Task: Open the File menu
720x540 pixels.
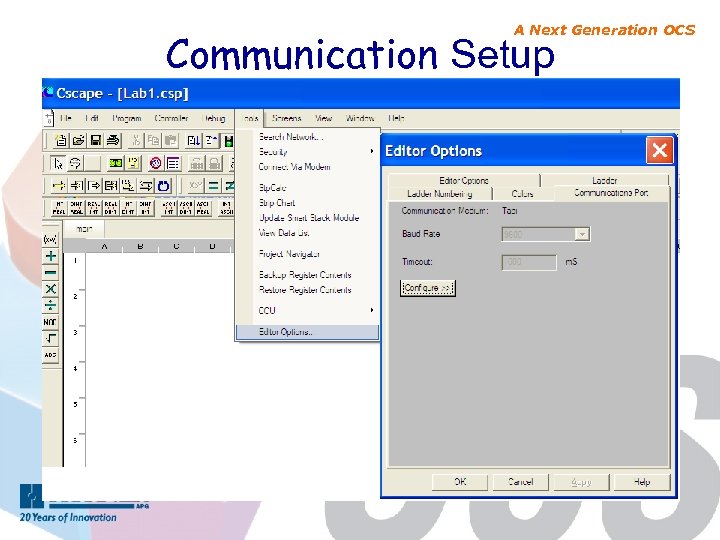Action: tap(66, 118)
